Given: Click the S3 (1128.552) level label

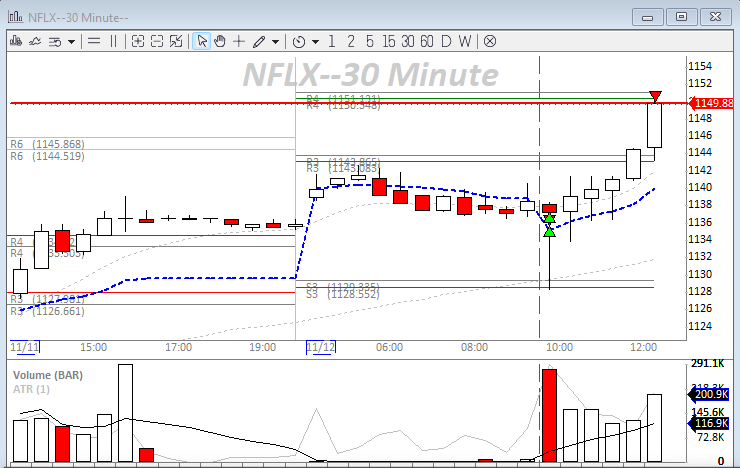Looking at the screenshot, I should 343,294.
